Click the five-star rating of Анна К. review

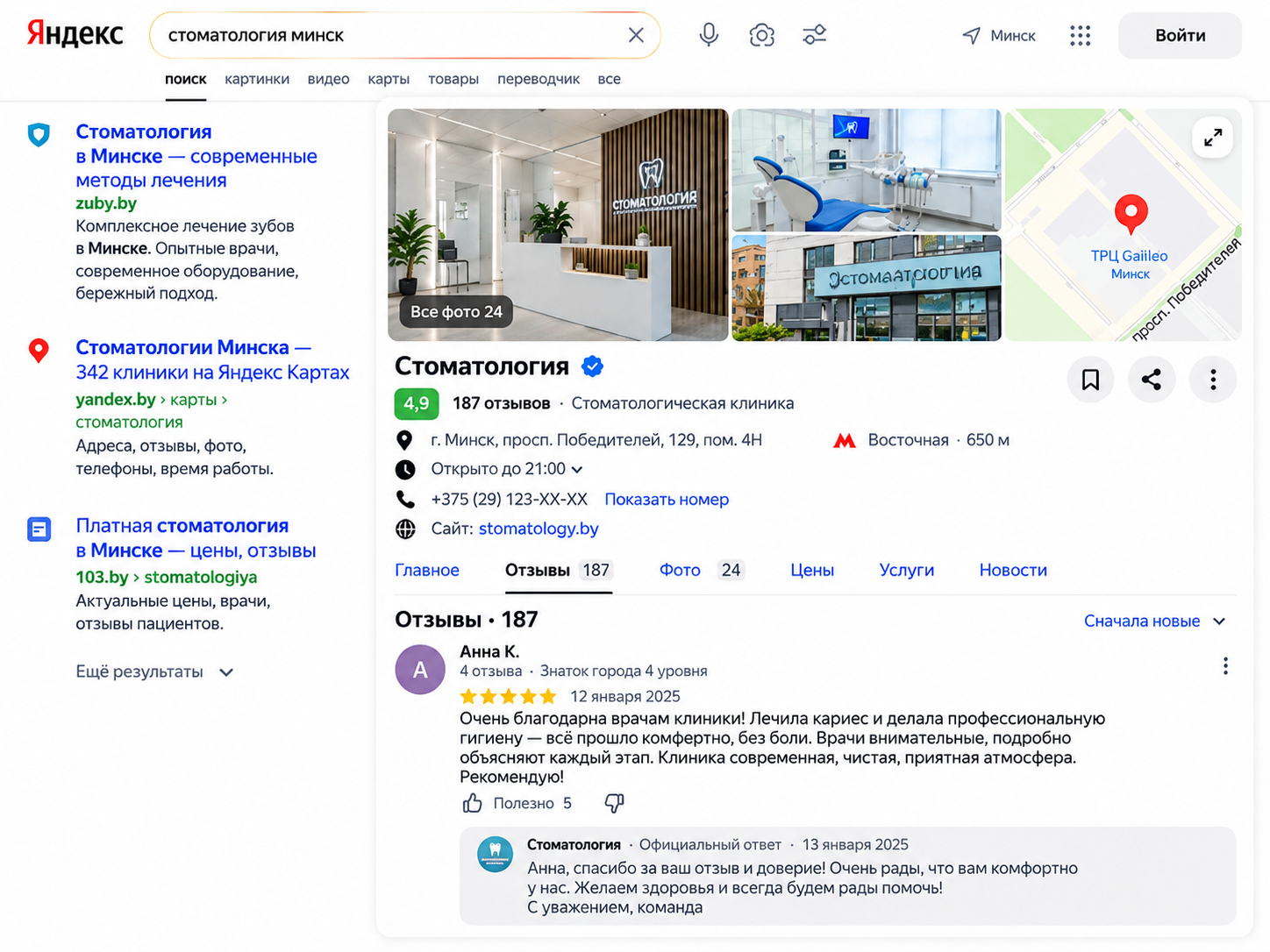click(x=508, y=696)
